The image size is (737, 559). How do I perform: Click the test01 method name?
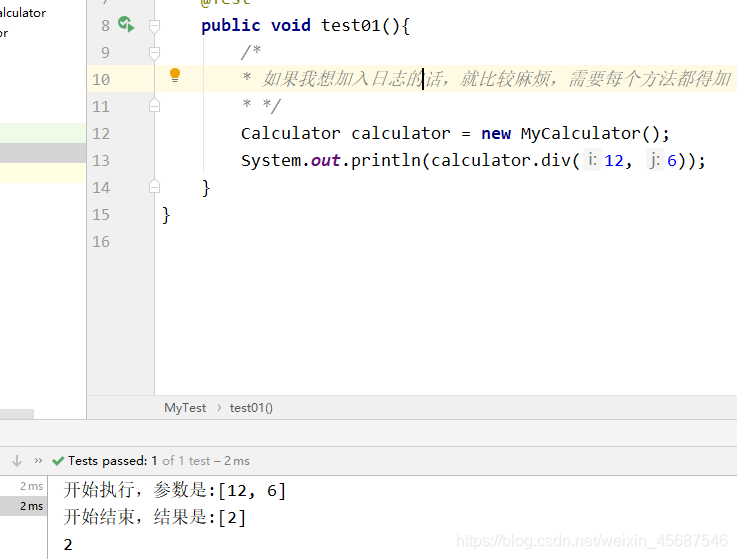(351, 25)
